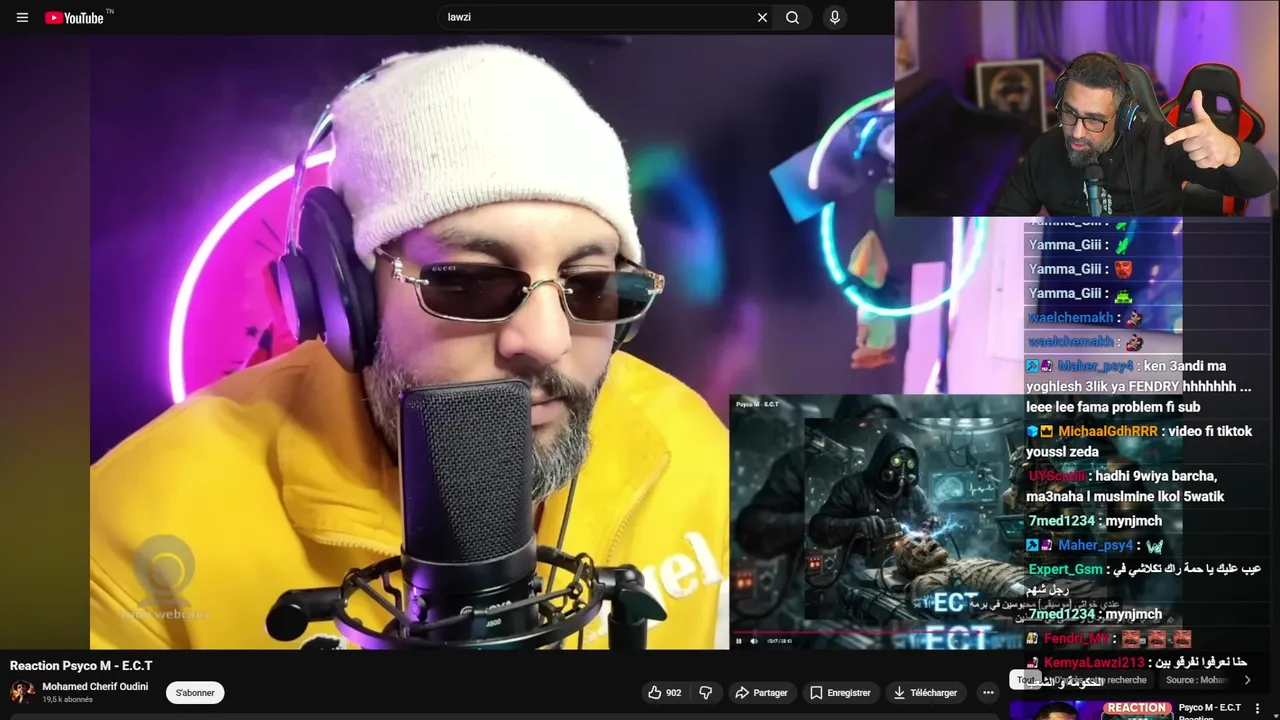Open the REACTION video thumbnail

pyautogui.click(x=1090, y=710)
